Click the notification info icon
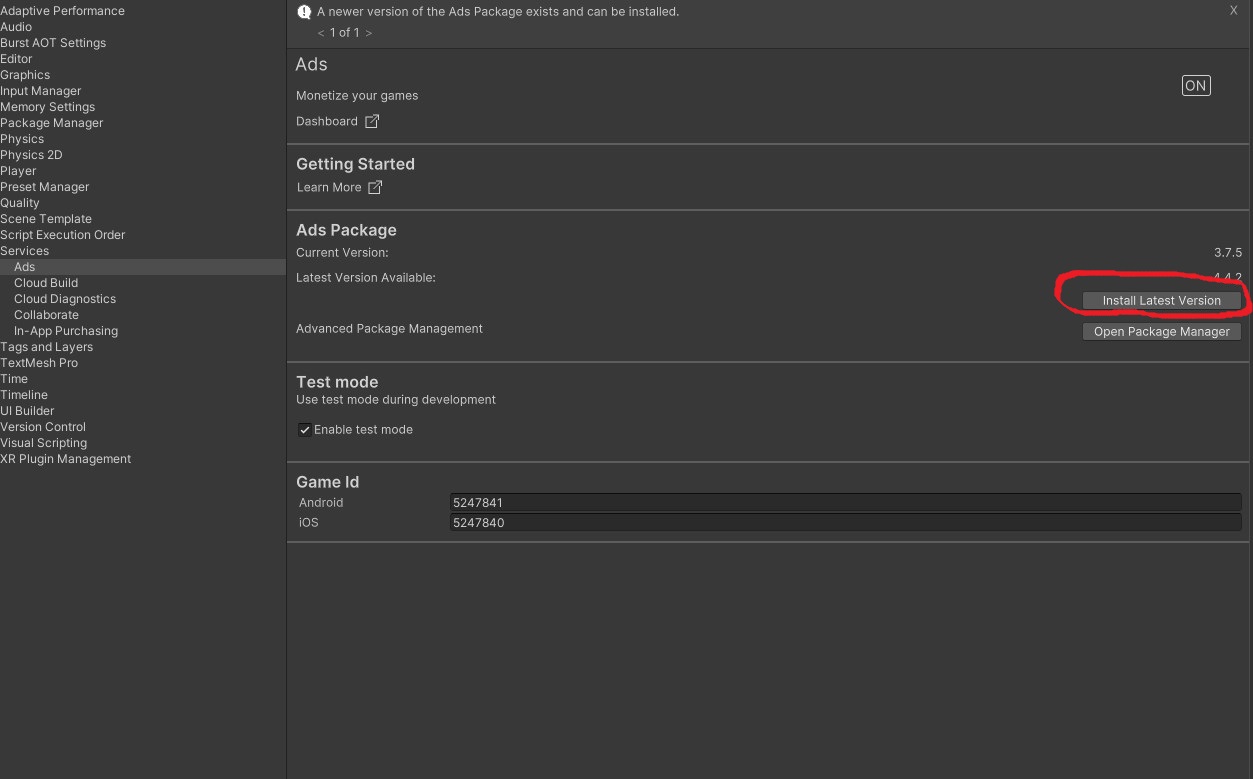Image resolution: width=1253 pixels, height=779 pixels. (304, 12)
